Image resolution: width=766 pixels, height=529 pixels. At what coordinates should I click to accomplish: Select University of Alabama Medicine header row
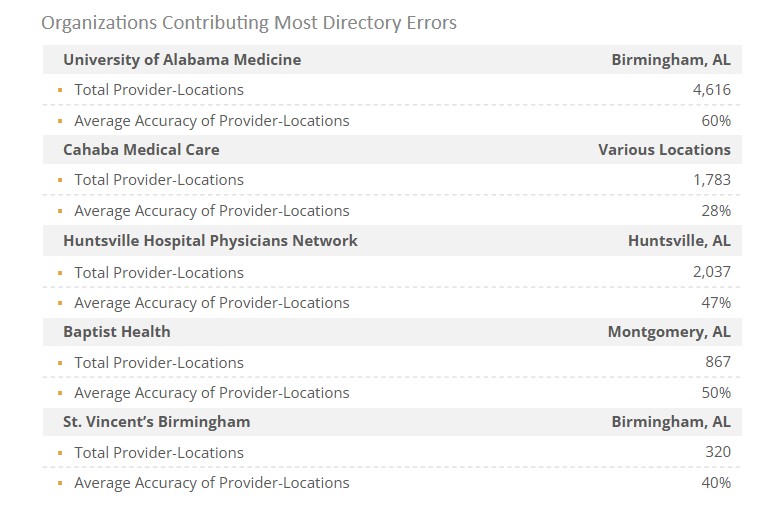(x=392, y=60)
